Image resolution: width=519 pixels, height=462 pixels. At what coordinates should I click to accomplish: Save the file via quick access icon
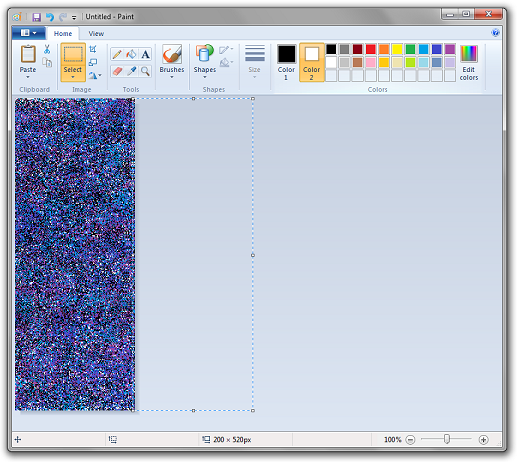(x=36, y=17)
